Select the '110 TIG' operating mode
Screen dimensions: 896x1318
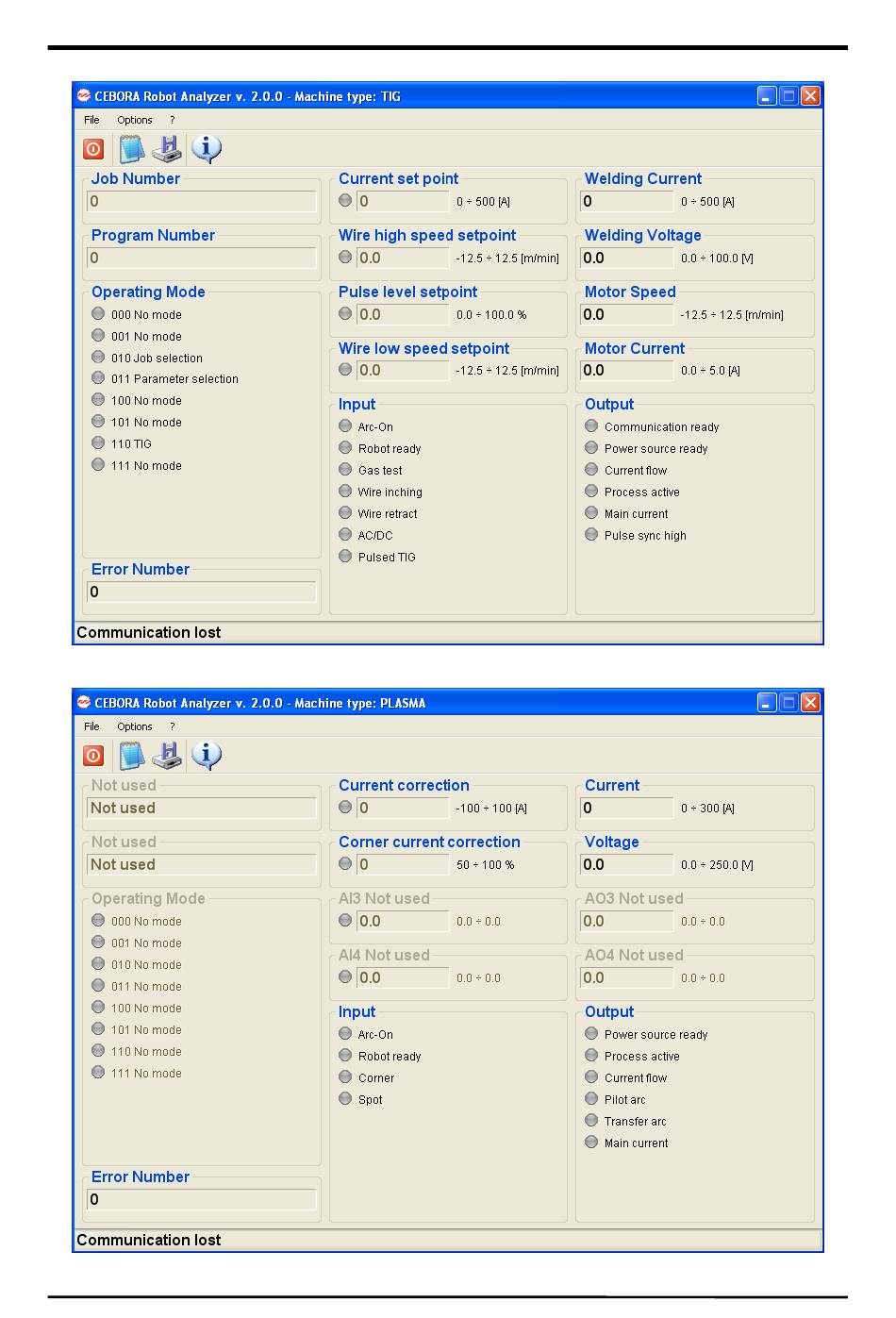98,443
